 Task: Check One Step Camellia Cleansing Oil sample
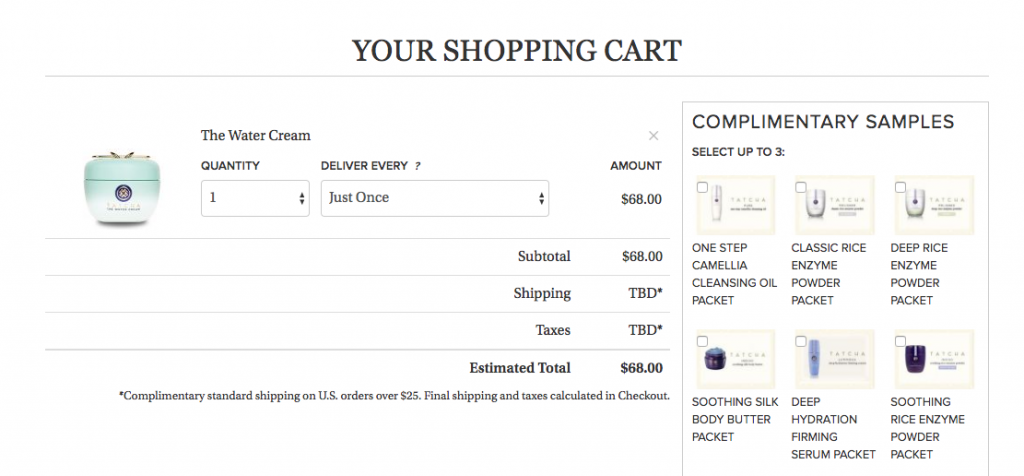coord(702,187)
